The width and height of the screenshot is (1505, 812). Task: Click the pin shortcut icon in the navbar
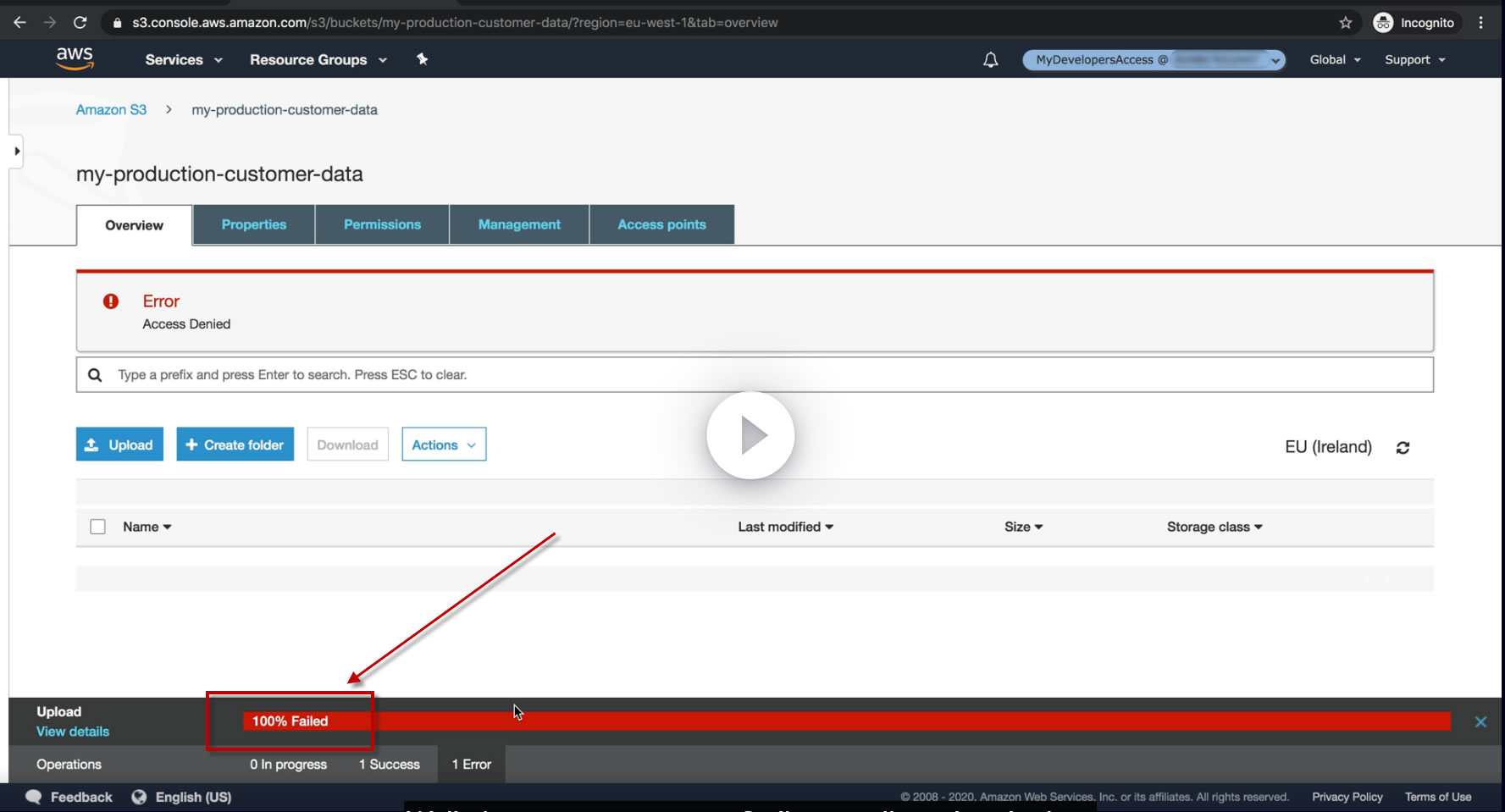[422, 59]
